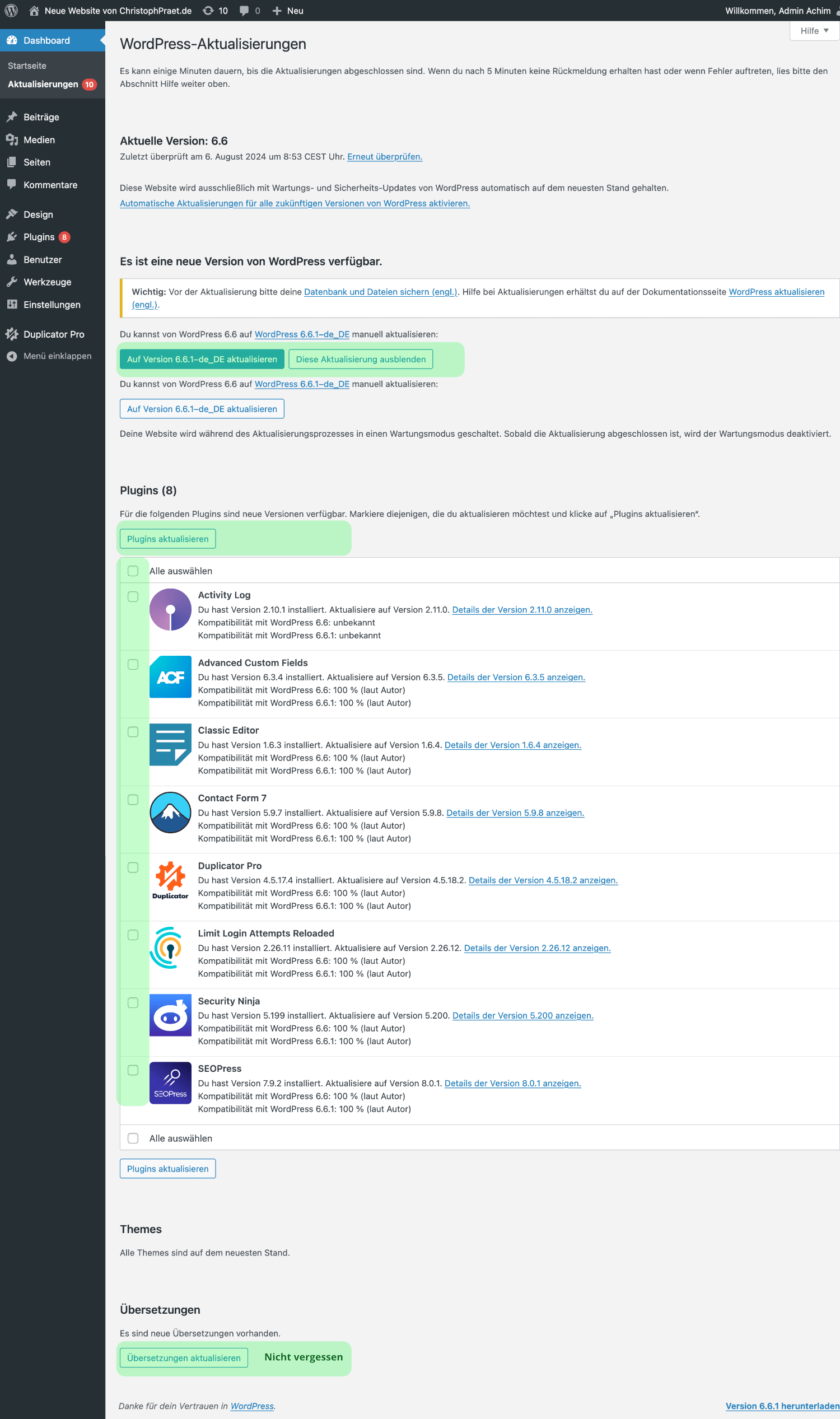Click the Security Ninja plugin icon

tap(170, 1015)
